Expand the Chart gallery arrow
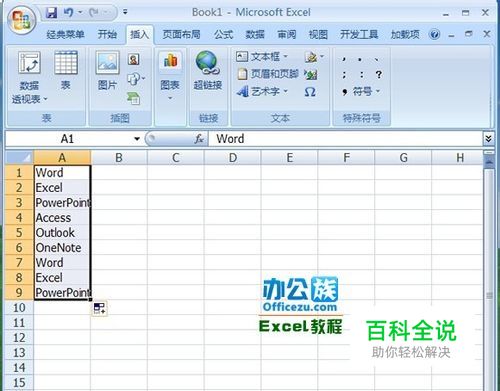This screenshot has height=391, width=500. (170, 98)
